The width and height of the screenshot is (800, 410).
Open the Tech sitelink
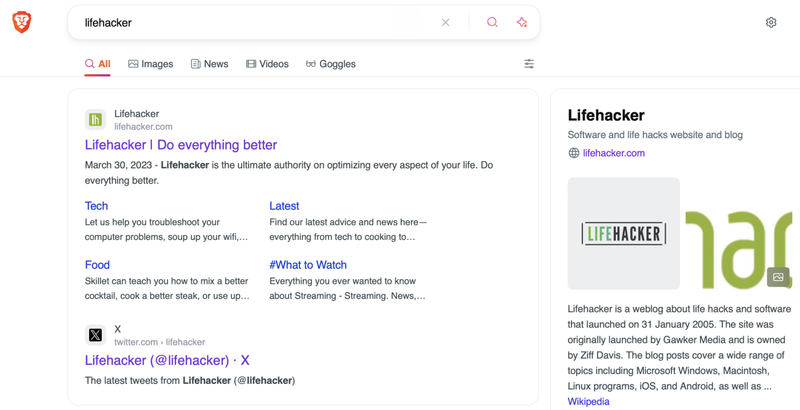(97, 206)
